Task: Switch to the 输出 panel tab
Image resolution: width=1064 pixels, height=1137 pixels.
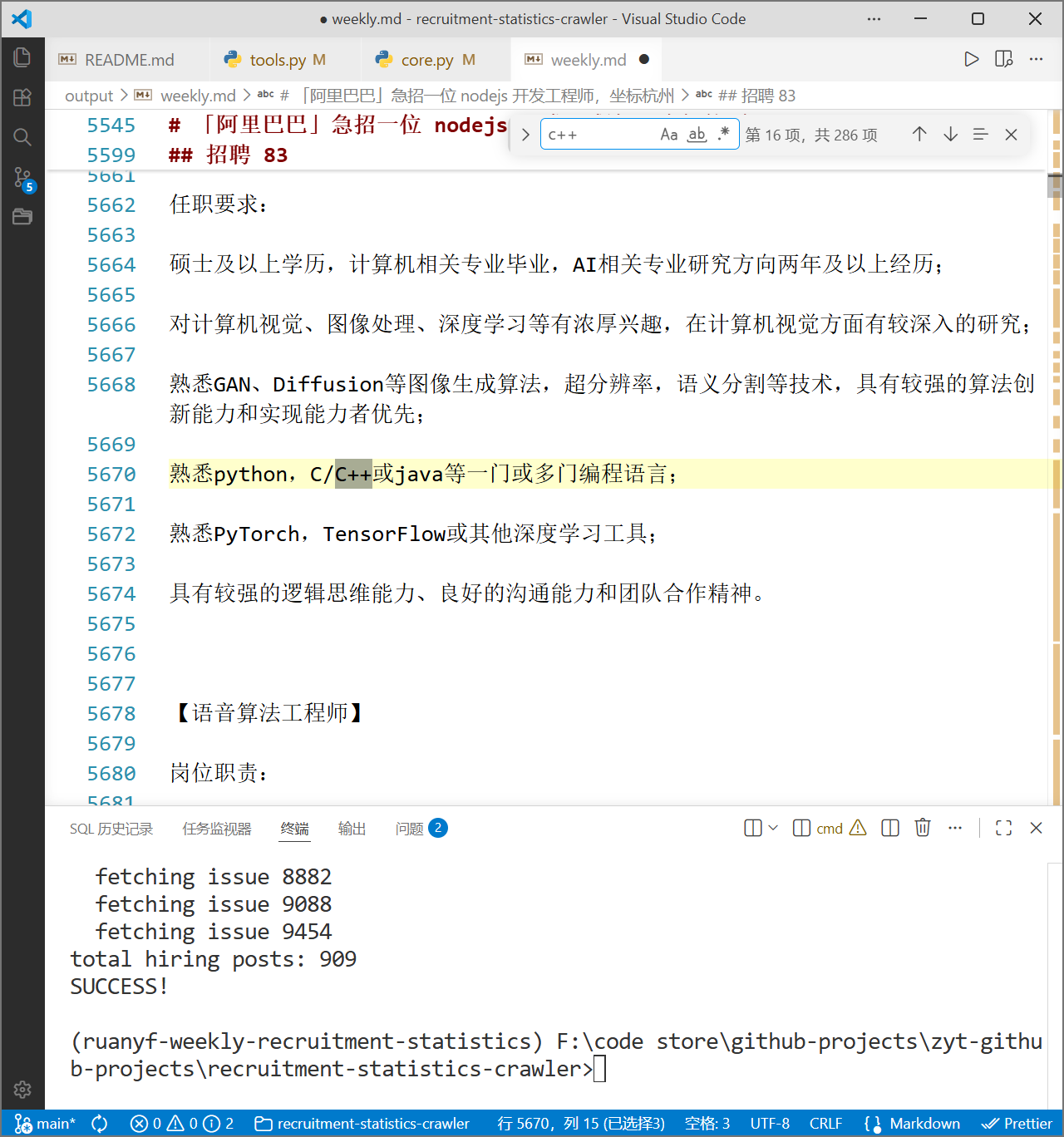Action: (352, 828)
